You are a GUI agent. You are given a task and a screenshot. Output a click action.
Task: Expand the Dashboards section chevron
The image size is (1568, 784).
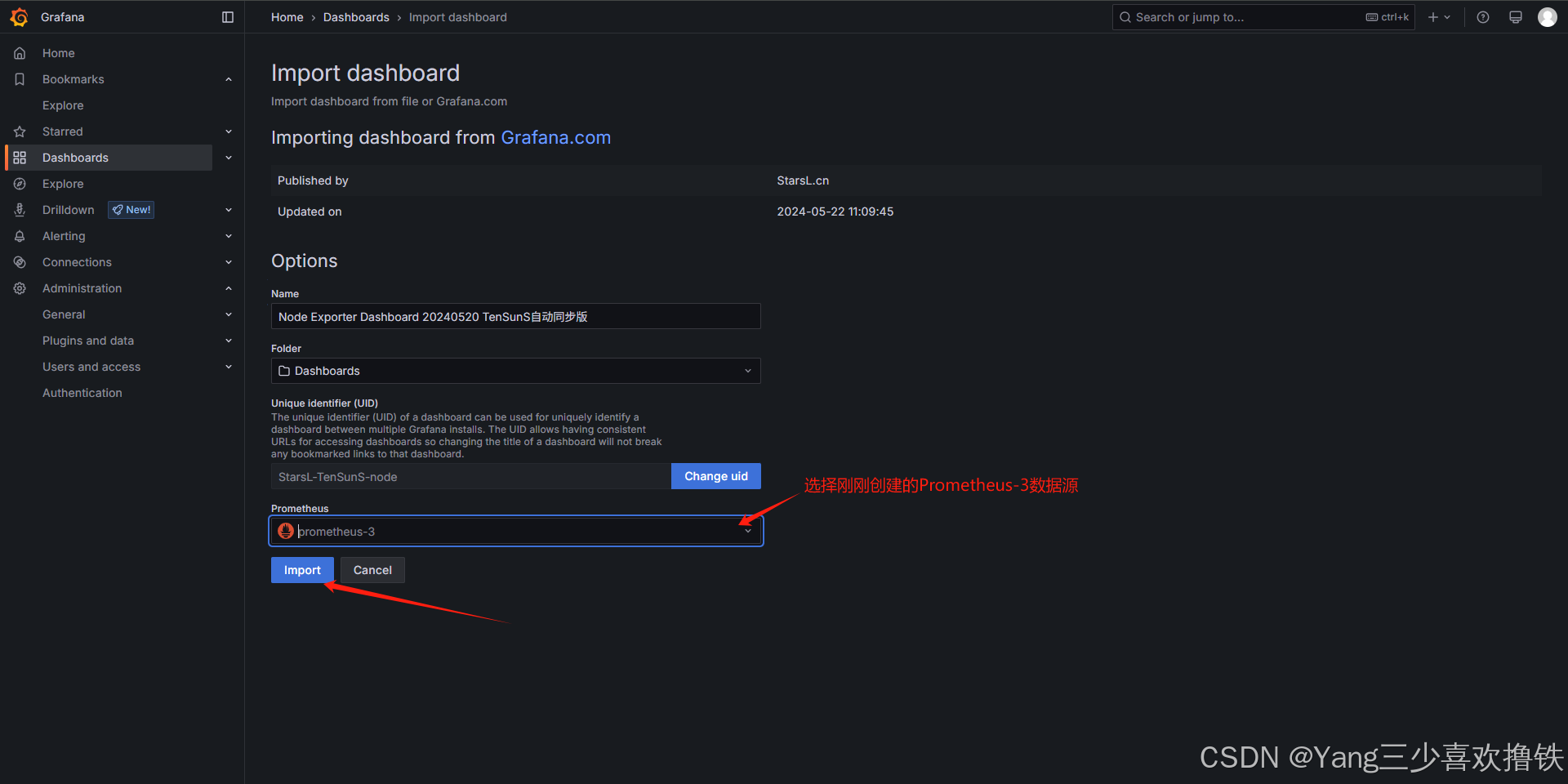tap(229, 158)
